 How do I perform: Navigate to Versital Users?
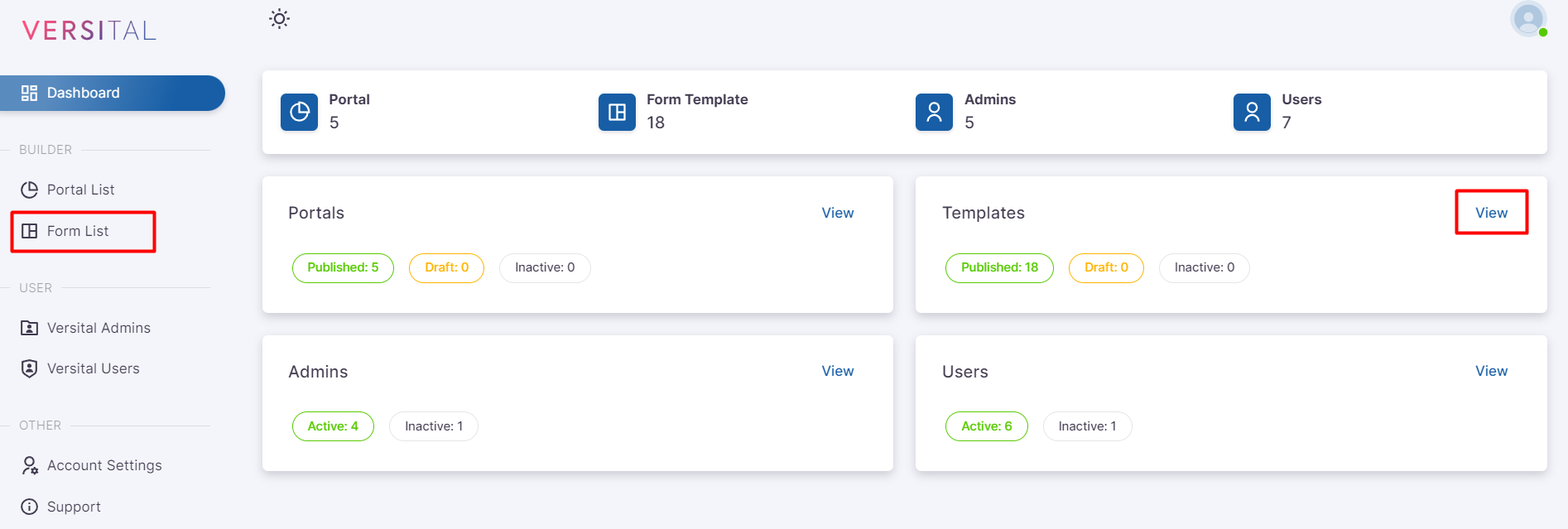(x=93, y=368)
